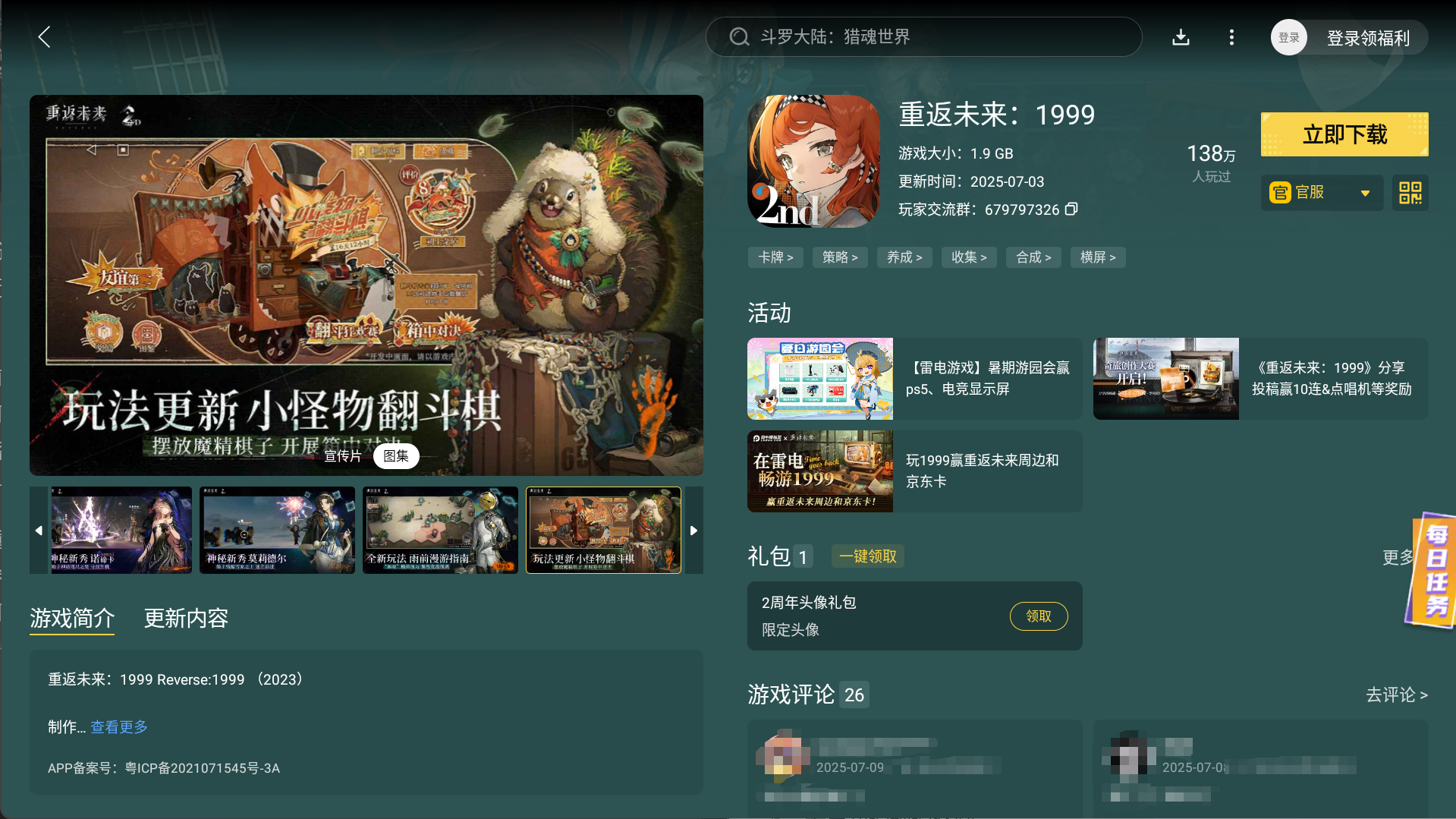Click 登录领福利 login button
The image size is (1456, 819).
pos(1368,38)
